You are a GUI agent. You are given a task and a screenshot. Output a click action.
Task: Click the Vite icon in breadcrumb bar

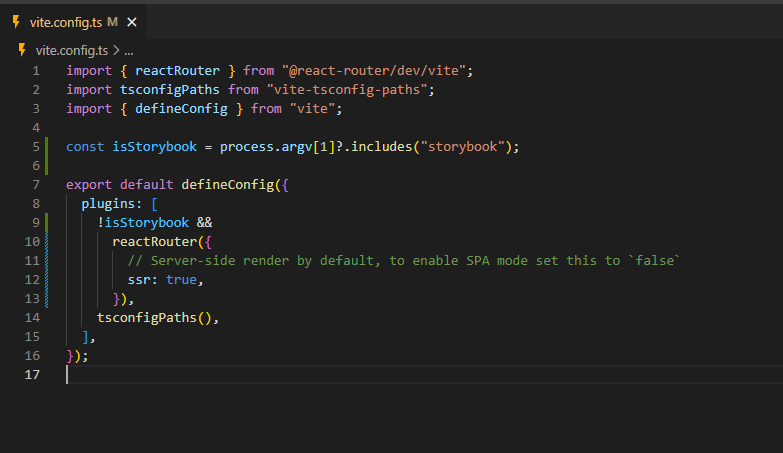tap(22, 50)
